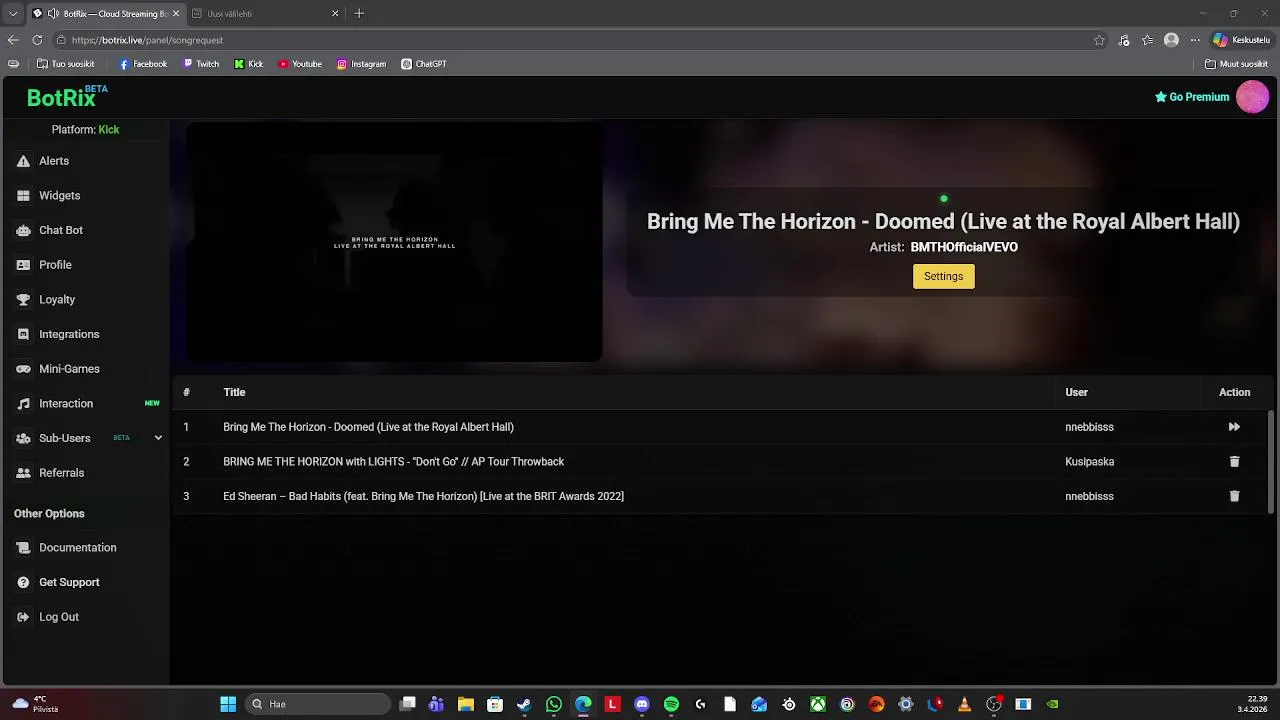Open the pink user avatar menu
Viewport: 1280px width, 720px height.
click(x=1252, y=97)
